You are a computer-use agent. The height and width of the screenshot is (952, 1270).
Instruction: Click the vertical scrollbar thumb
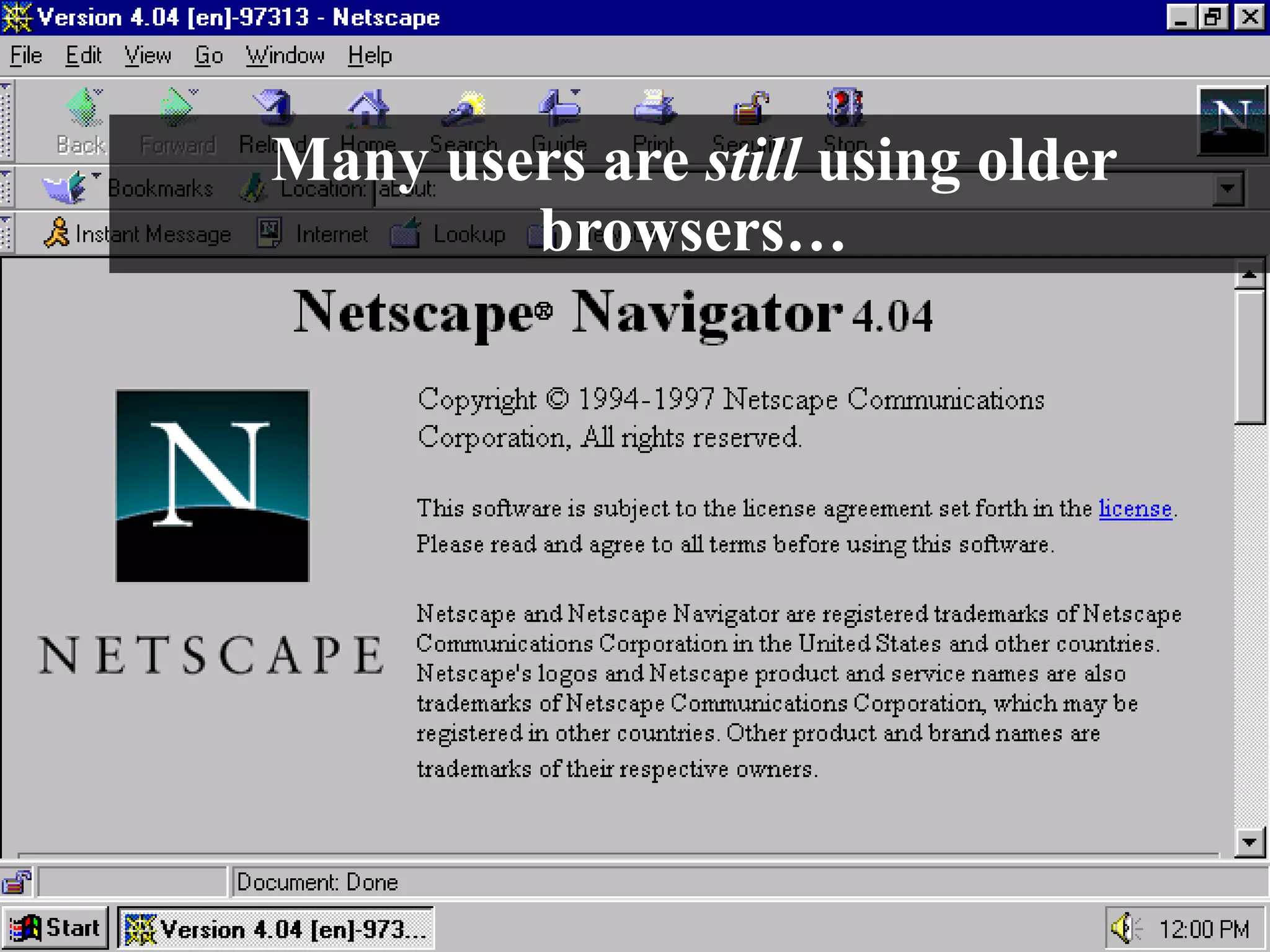[x=1249, y=357]
